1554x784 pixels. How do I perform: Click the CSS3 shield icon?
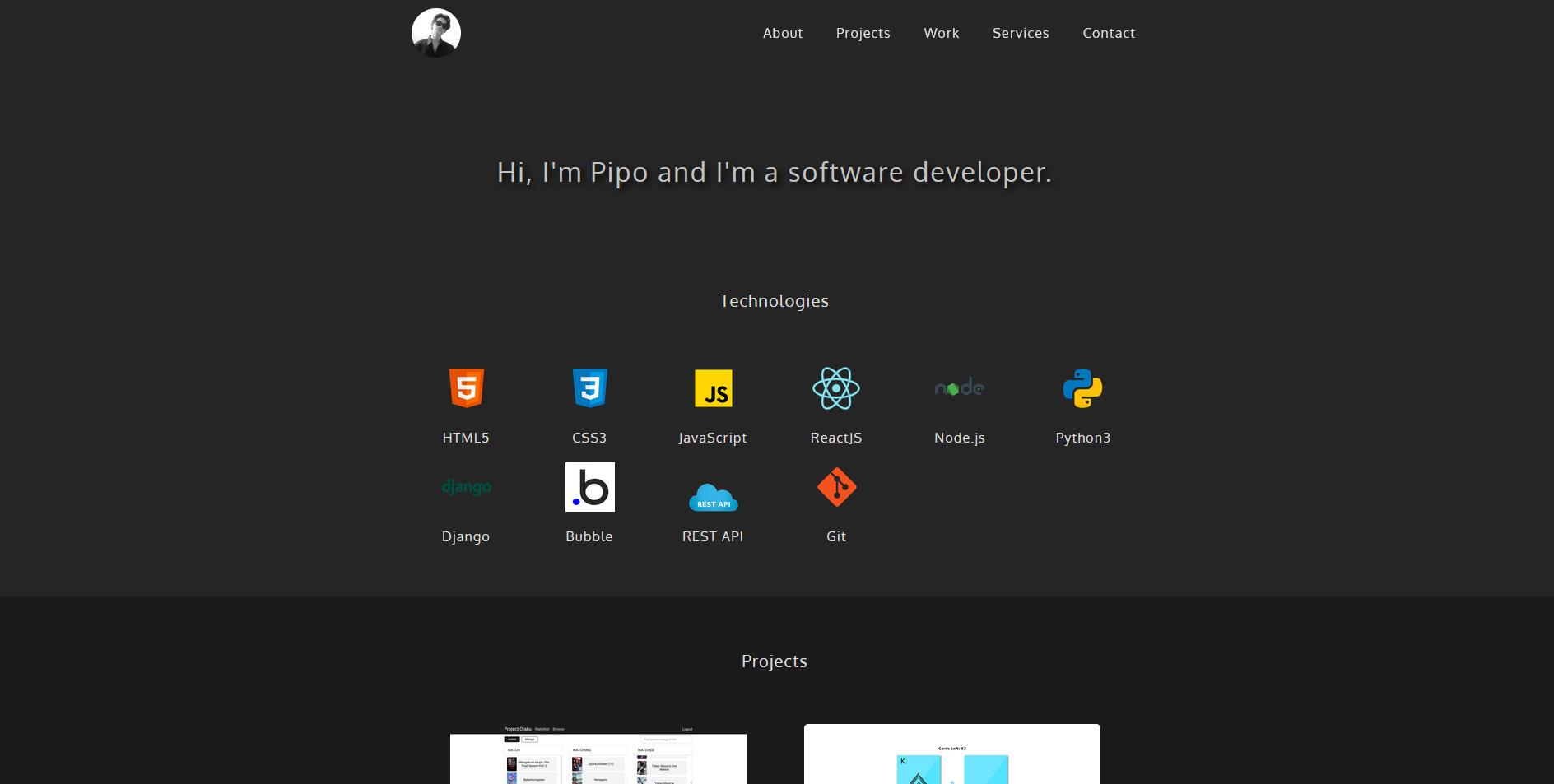click(x=589, y=388)
